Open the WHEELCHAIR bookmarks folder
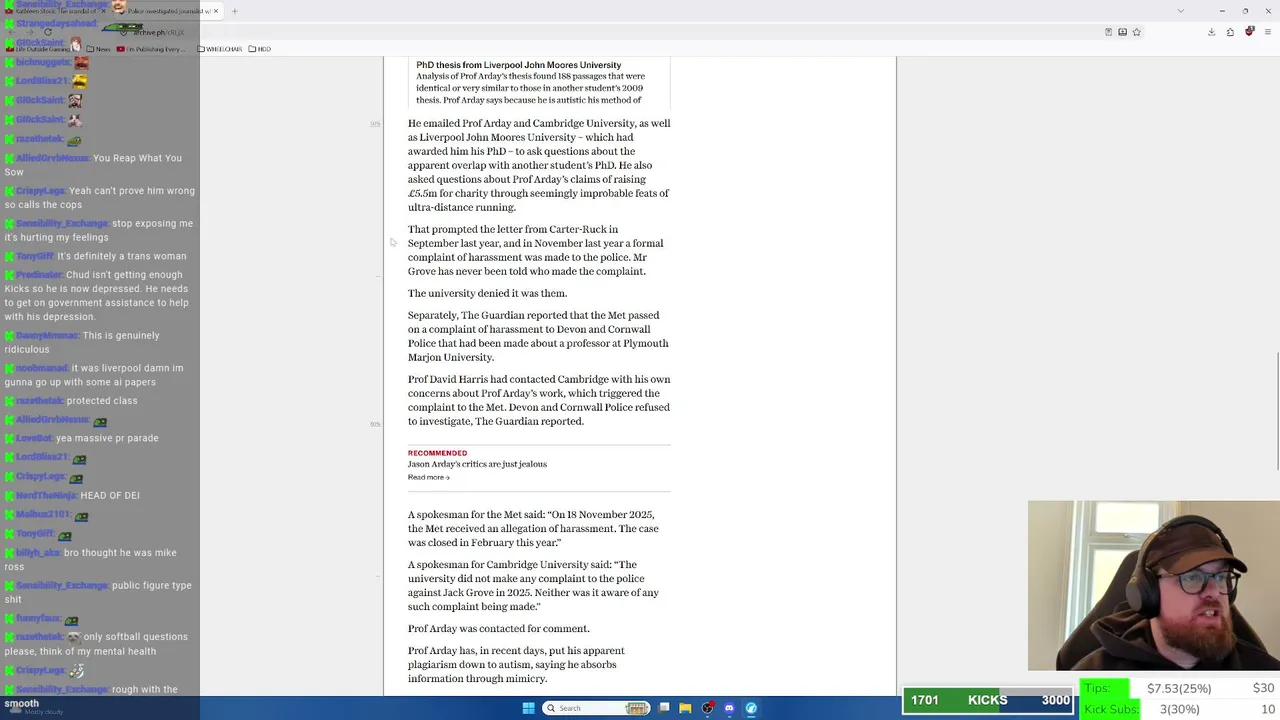The height and width of the screenshot is (720, 1280). 220,49
